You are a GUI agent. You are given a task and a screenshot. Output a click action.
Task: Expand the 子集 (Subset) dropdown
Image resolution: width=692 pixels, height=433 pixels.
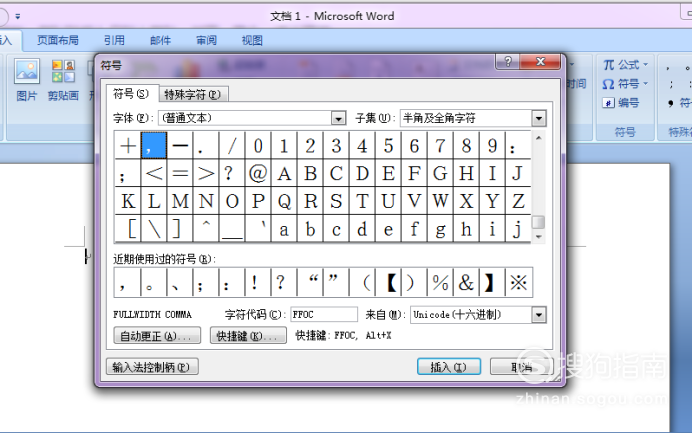point(539,118)
